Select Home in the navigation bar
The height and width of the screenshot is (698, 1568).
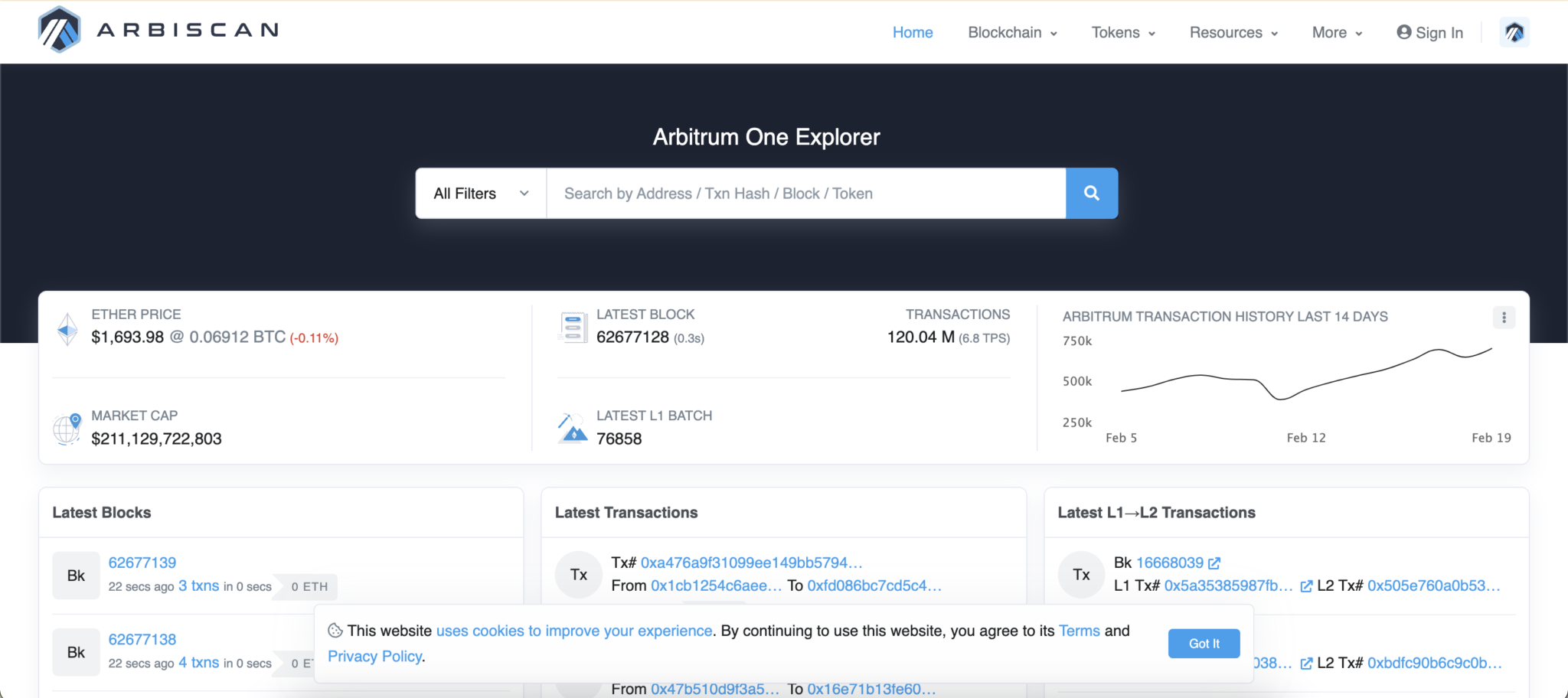click(x=913, y=32)
